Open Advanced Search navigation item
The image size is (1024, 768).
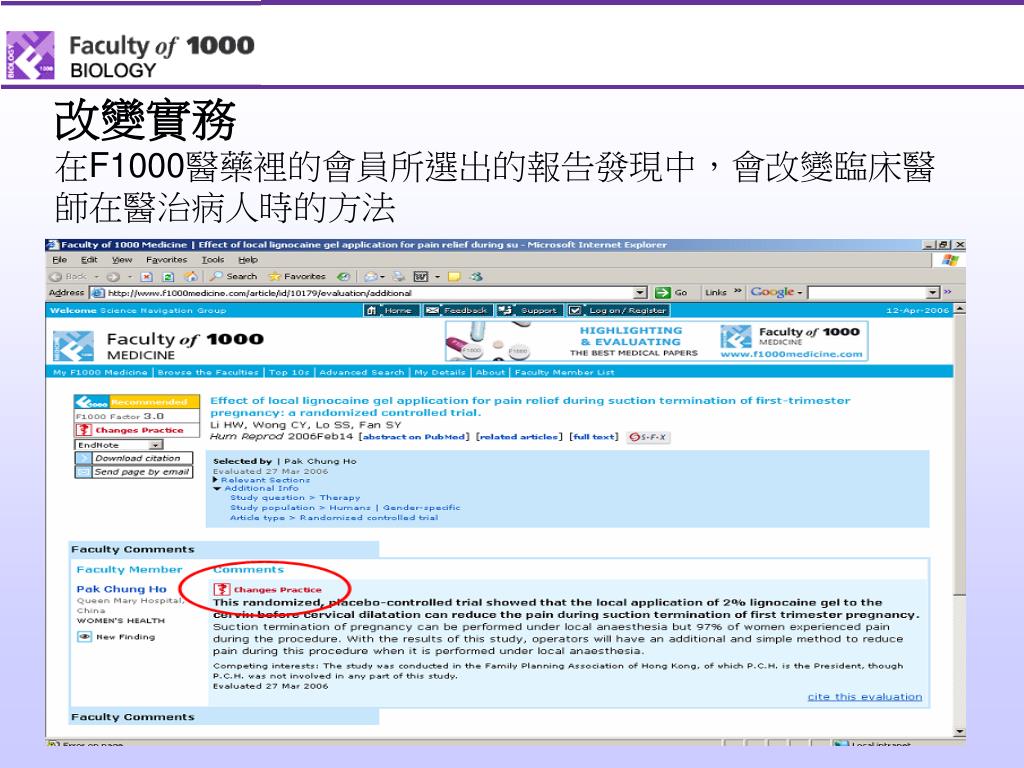[362, 372]
